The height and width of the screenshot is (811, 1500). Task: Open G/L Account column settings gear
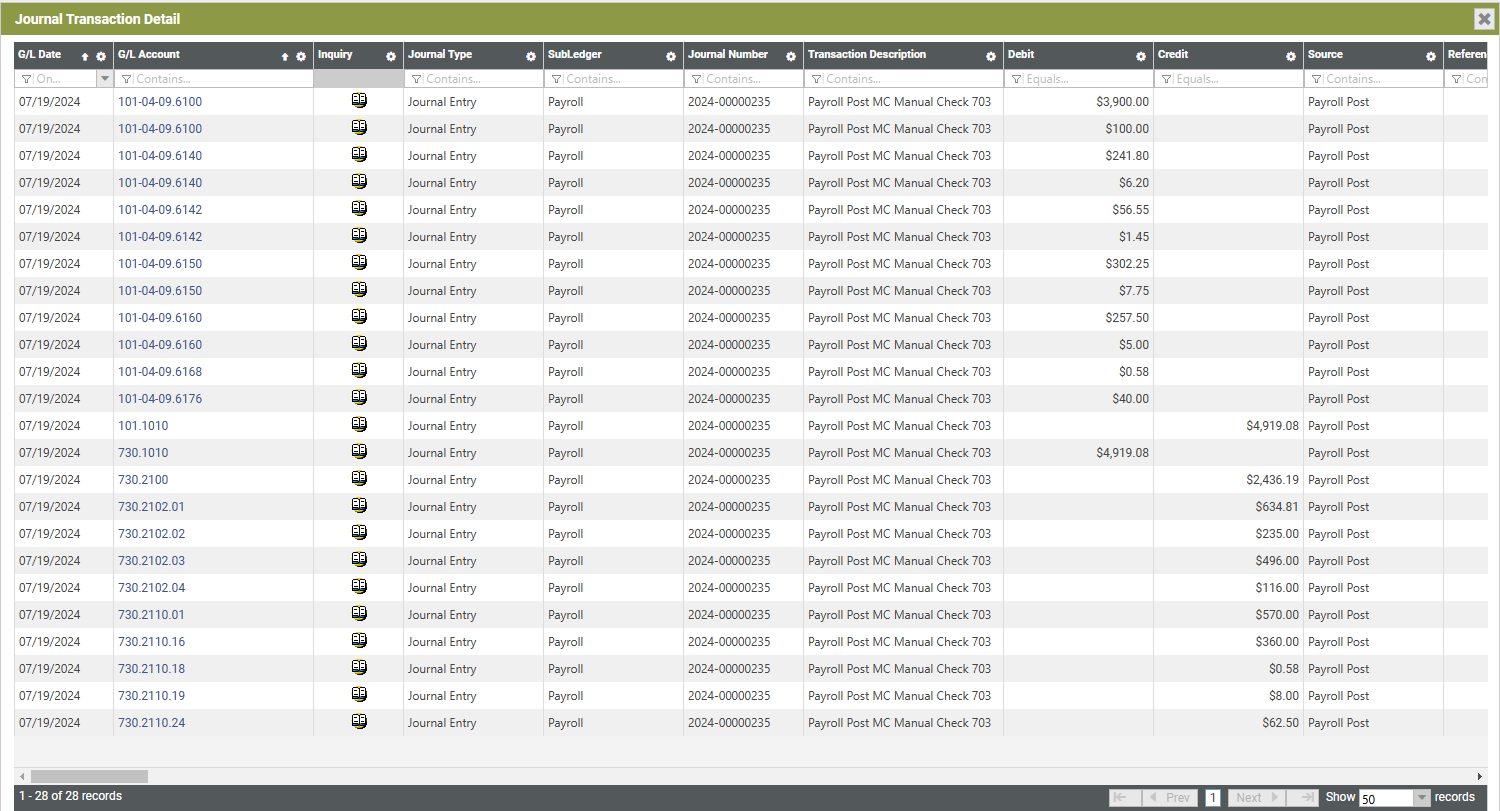point(301,57)
